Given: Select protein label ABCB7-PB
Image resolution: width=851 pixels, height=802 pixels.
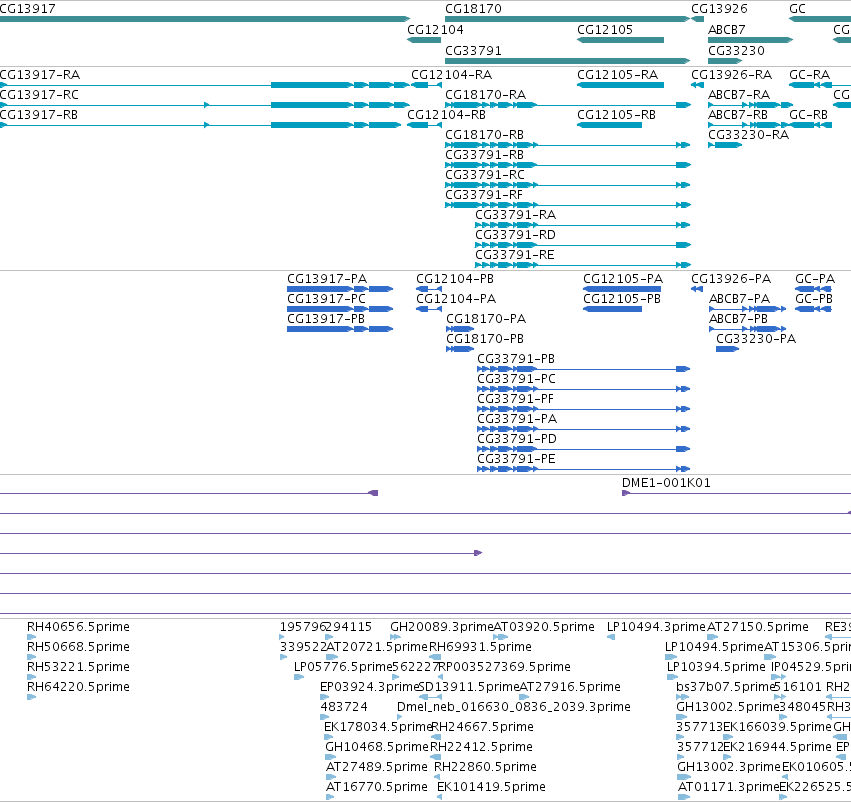Looking at the screenshot, I should pyautogui.click(x=739, y=319).
